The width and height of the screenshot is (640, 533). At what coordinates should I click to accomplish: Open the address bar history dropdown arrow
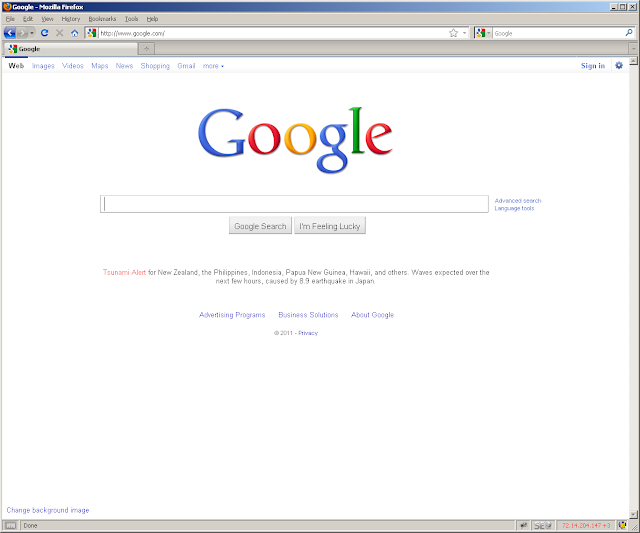point(464,33)
